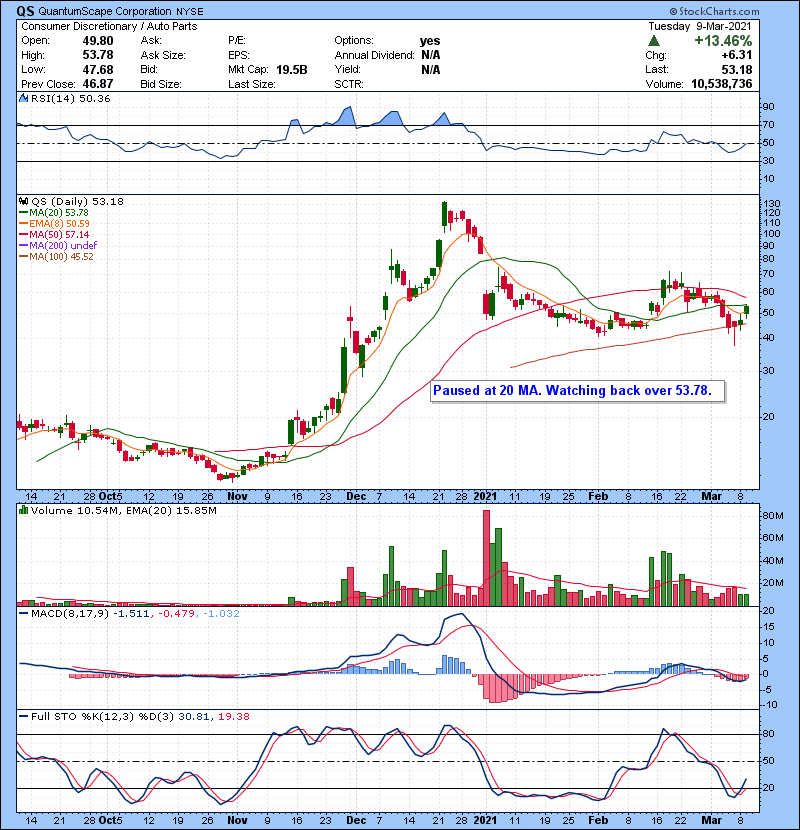This screenshot has height=830, width=800.
Task: Click the MACD signal value -0.479
Action: tap(177, 614)
